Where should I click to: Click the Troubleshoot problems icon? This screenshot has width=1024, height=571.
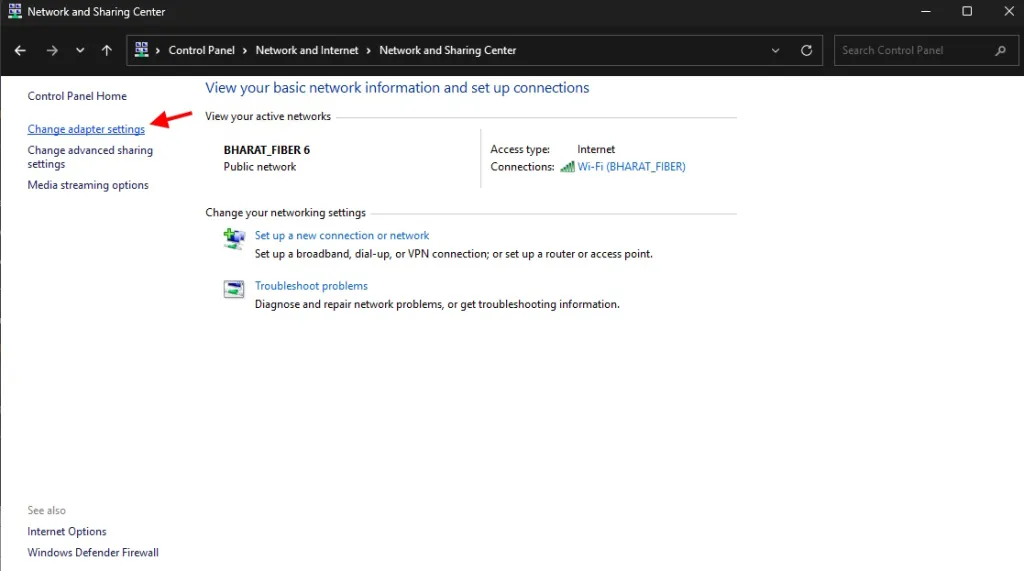click(234, 289)
